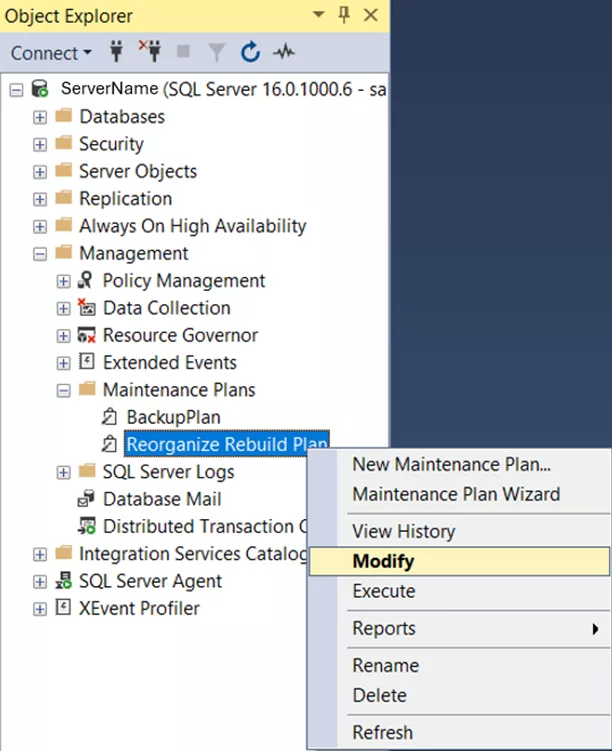Click the Refresh circular arrow toolbar icon
The image size is (612, 751).
[x=250, y=52]
